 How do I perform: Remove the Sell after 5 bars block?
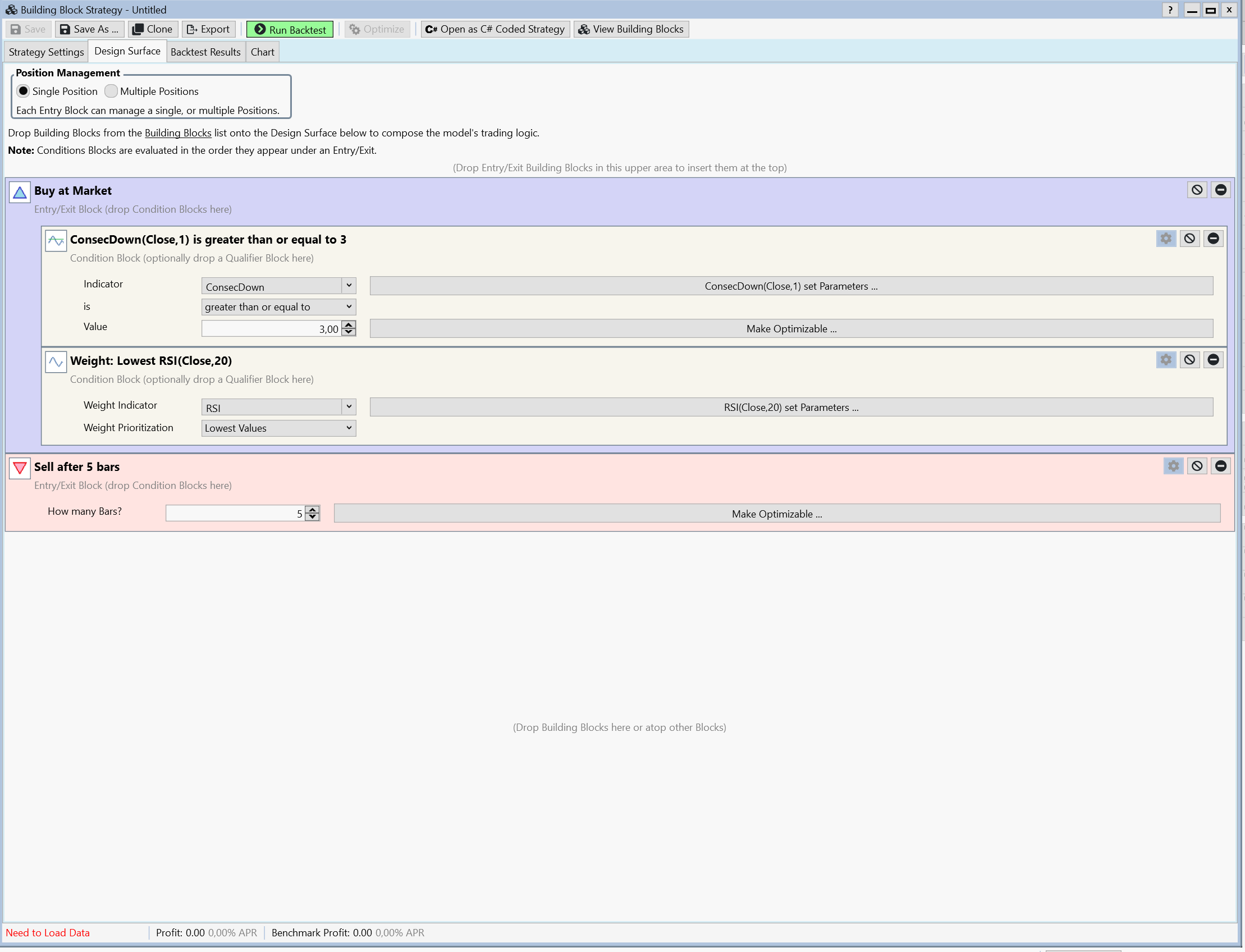[x=1221, y=466]
